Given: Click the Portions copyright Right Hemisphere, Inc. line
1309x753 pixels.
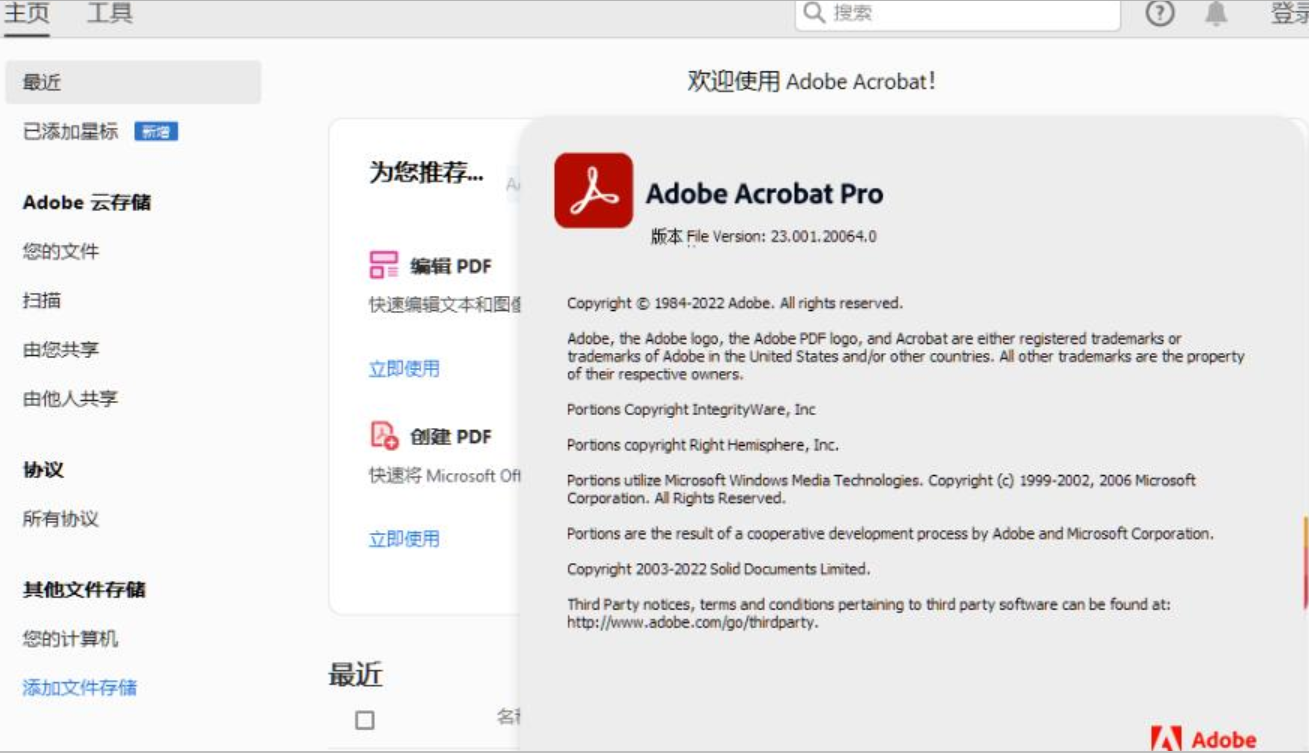Looking at the screenshot, I should 703,445.
